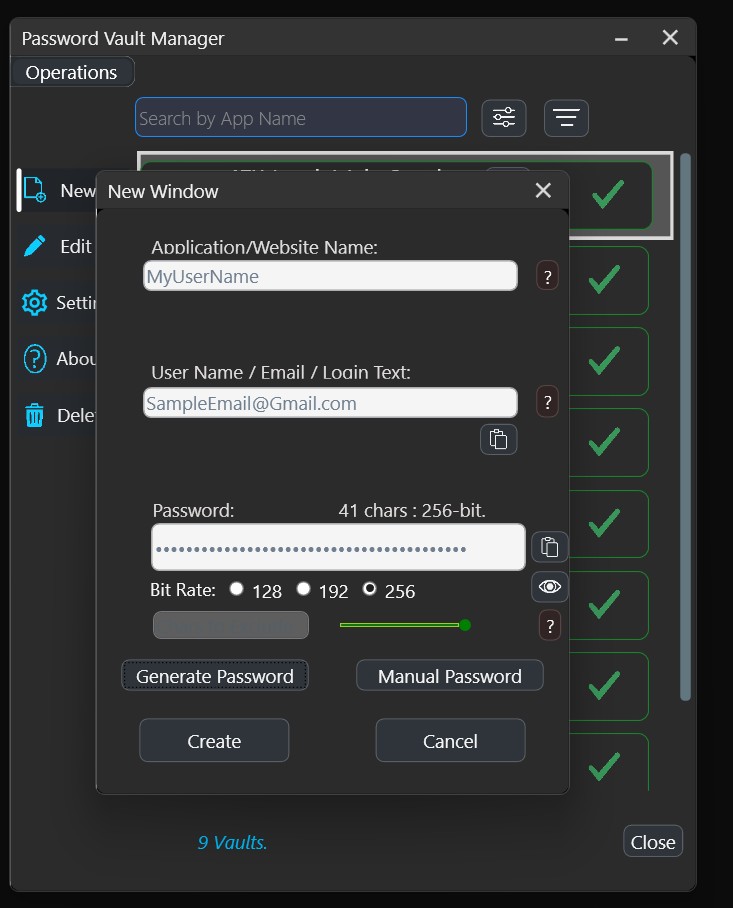Viewport: 733px width, 908px height.
Task: Click the disabled grey button under Bit Rate
Action: pos(230,625)
